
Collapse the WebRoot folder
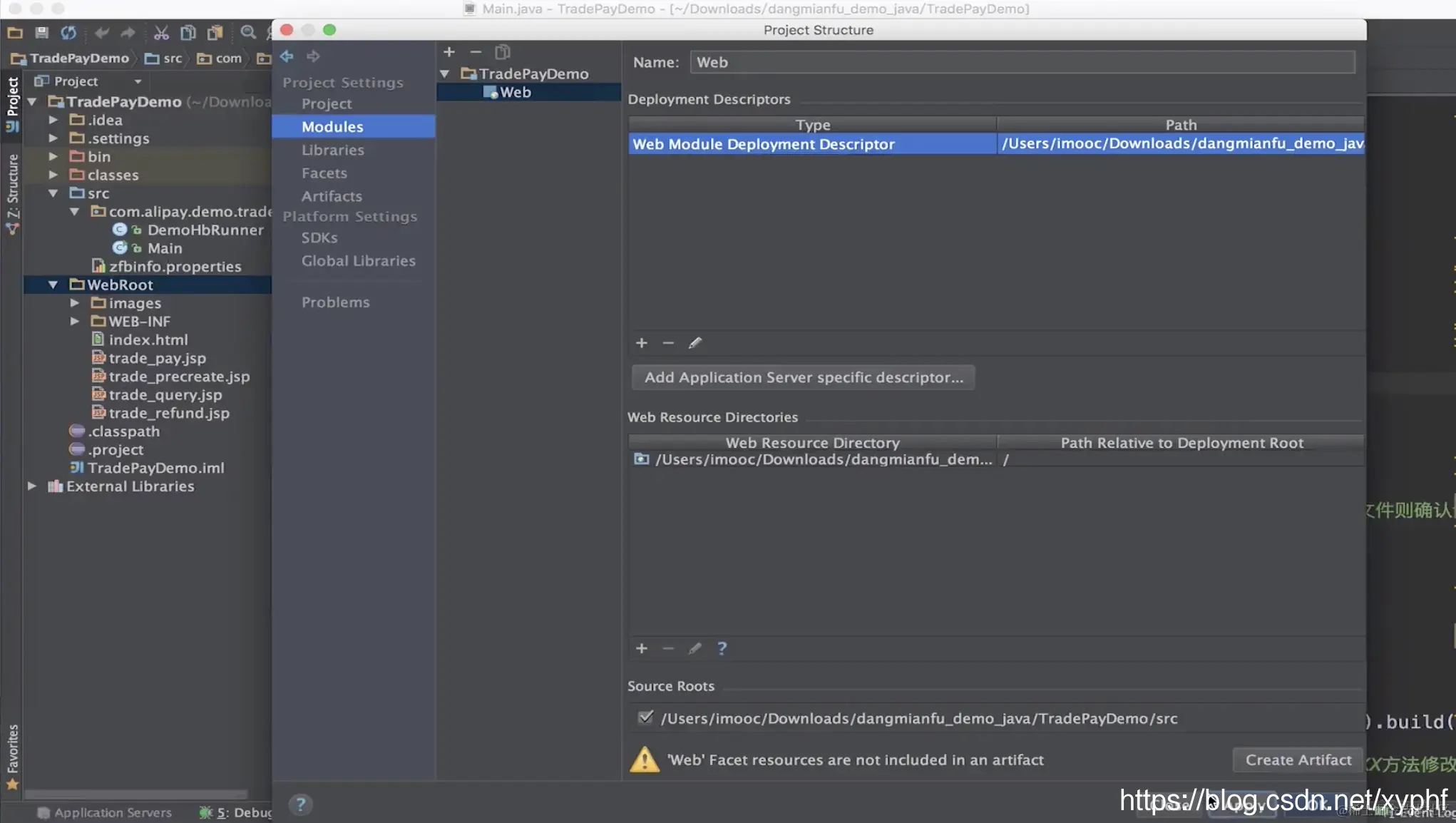(x=53, y=285)
